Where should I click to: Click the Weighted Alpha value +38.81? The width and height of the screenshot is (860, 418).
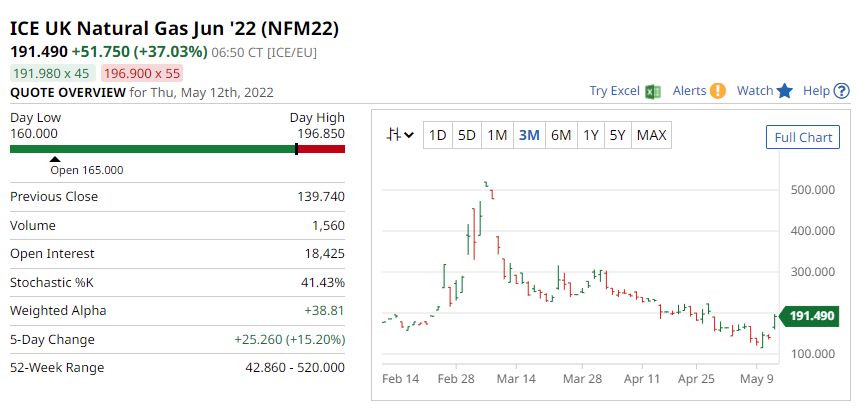(325, 310)
